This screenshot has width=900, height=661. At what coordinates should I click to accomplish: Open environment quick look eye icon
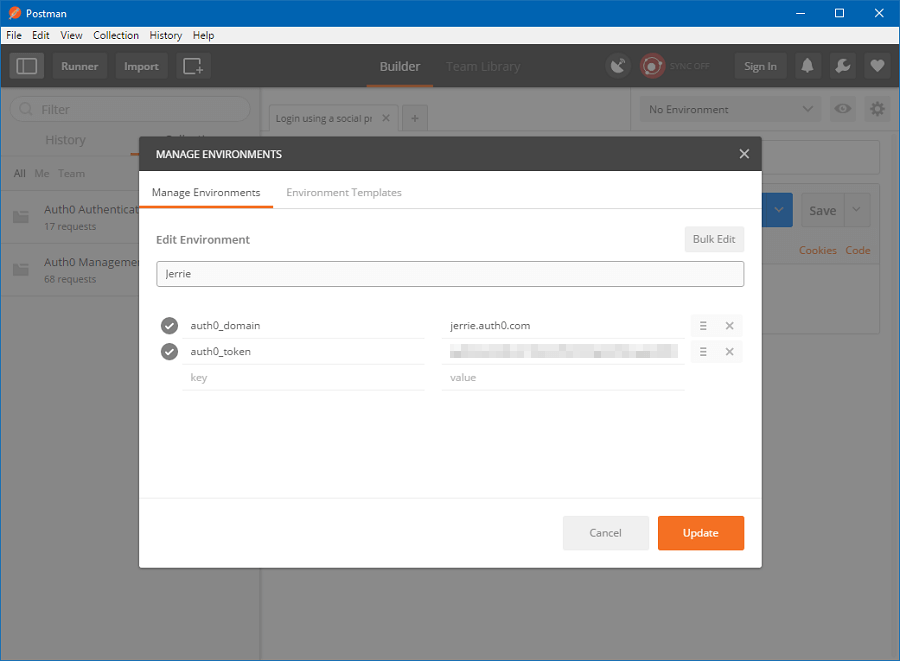tap(843, 108)
